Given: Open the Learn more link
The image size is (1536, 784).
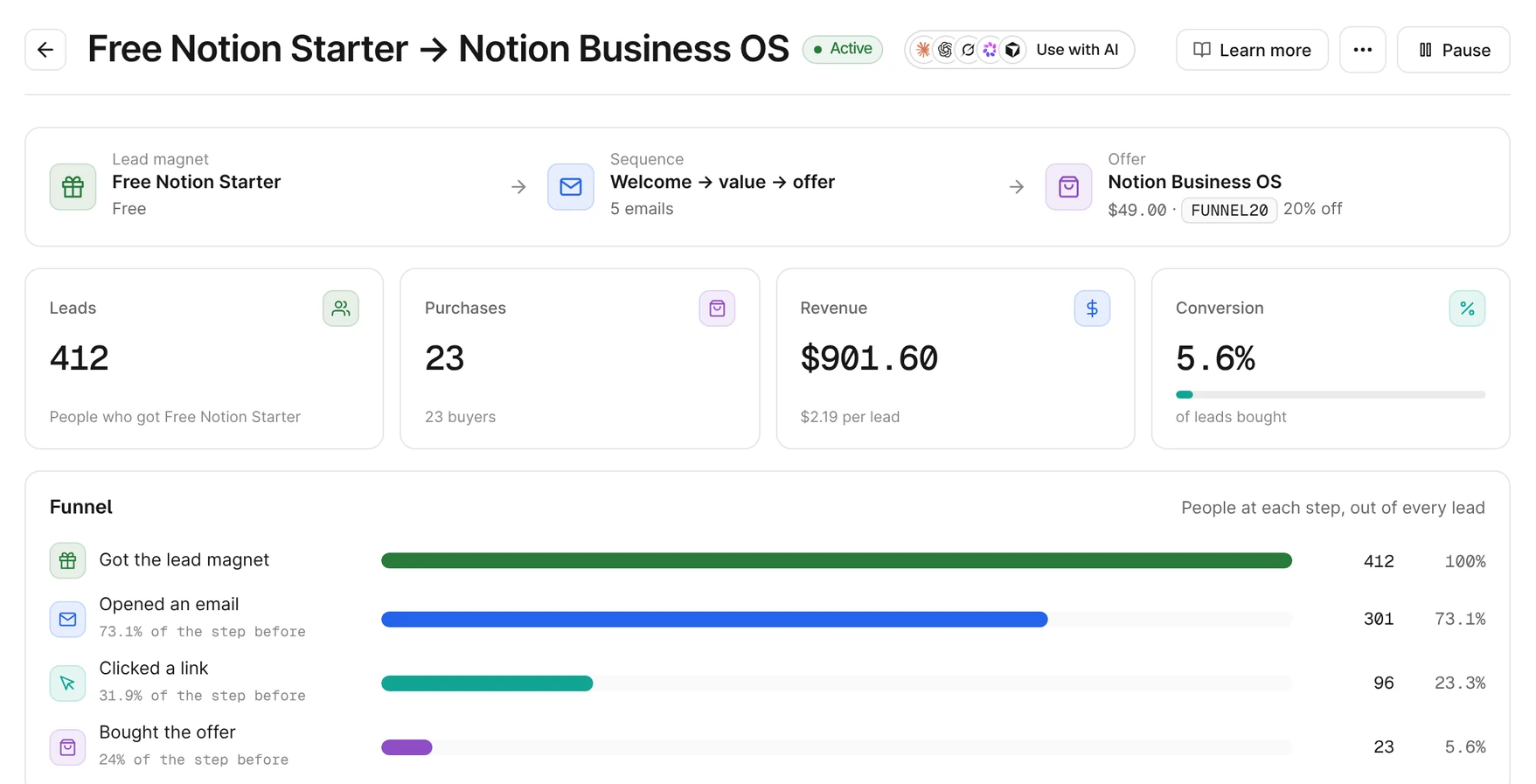Looking at the screenshot, I should point(1252,50).
